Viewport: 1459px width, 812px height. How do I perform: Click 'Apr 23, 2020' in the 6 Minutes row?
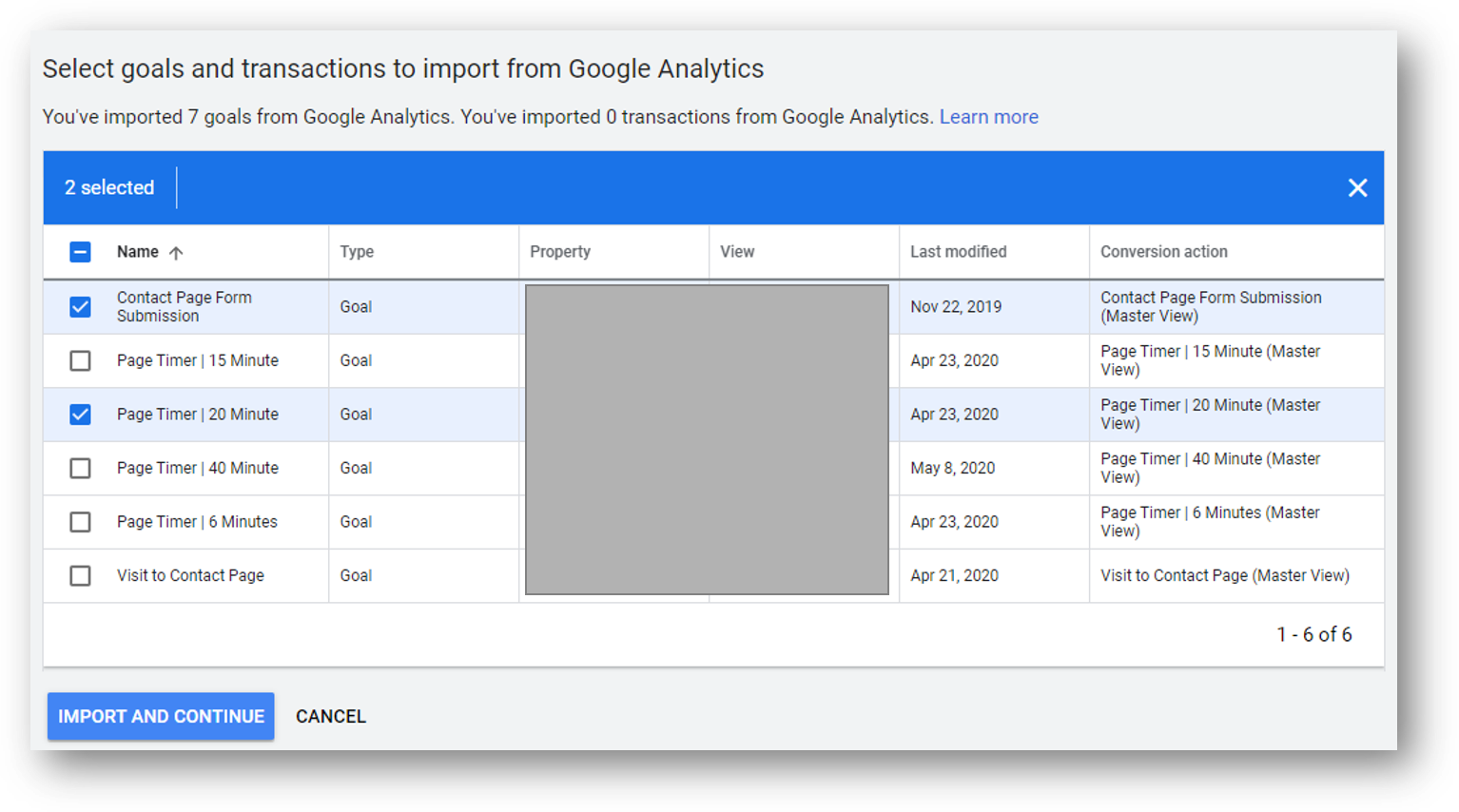click(954, 522)
